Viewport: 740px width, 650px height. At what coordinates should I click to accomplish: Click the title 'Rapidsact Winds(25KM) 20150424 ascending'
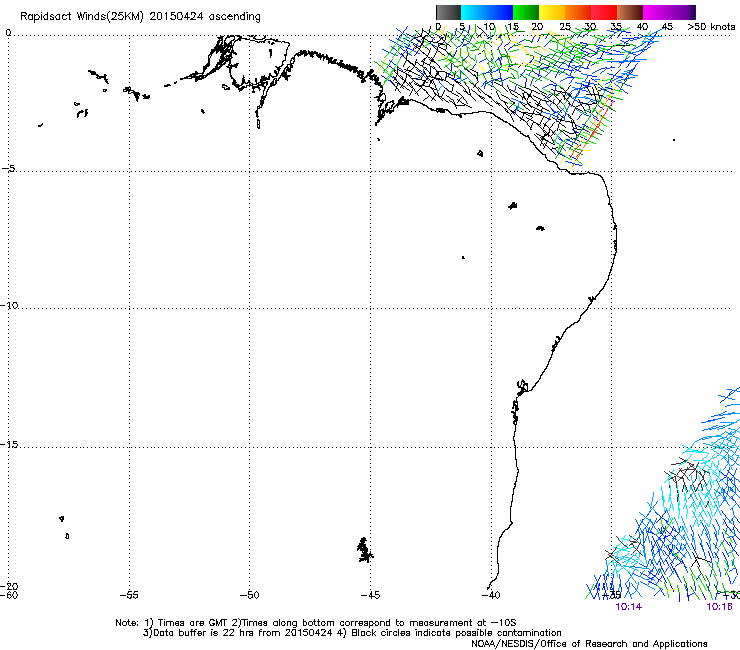click(x=140, y=17)
